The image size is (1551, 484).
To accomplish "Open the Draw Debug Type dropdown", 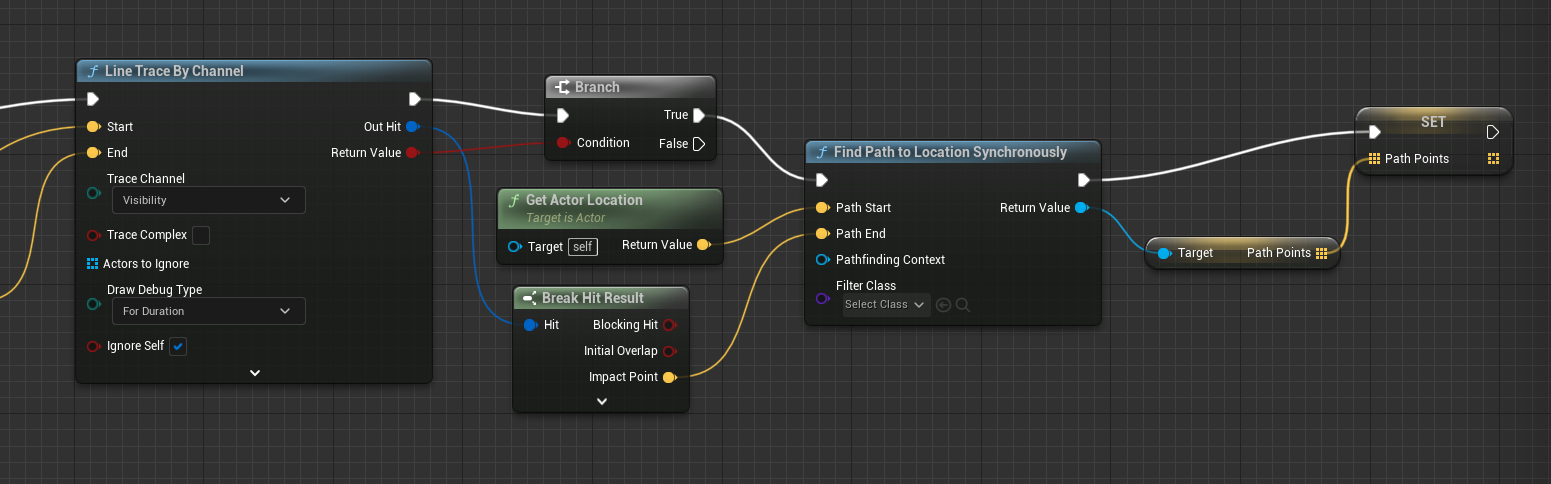I will 208,311.
